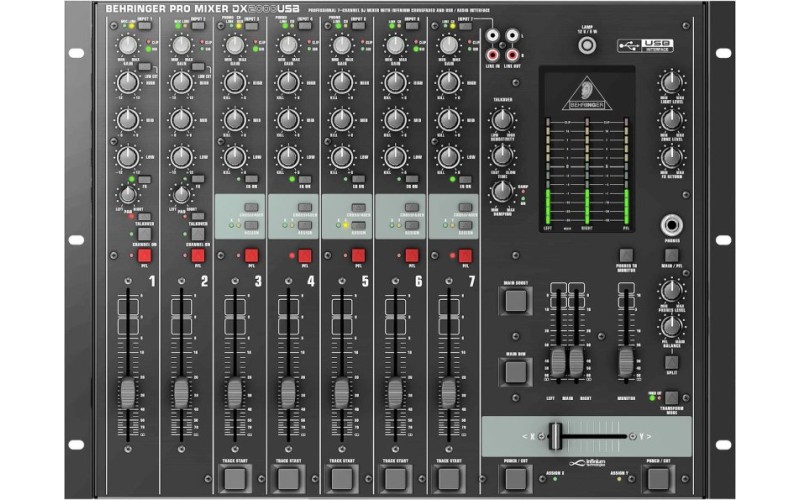Click the channel 6 volume fader
Viewport: 800px width, 500px height.
click(x=396, y=393)
